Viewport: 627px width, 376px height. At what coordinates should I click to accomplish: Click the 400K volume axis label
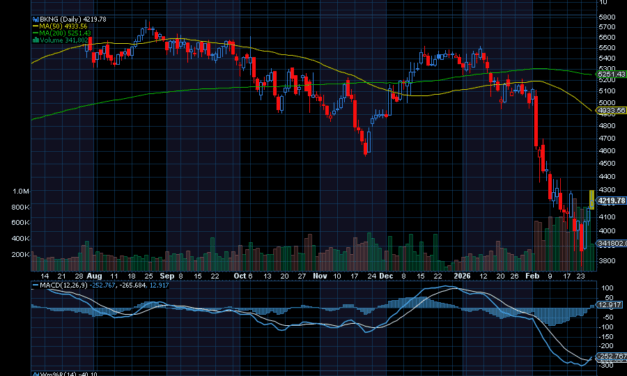pyautogui.click(x=20, y=238)
